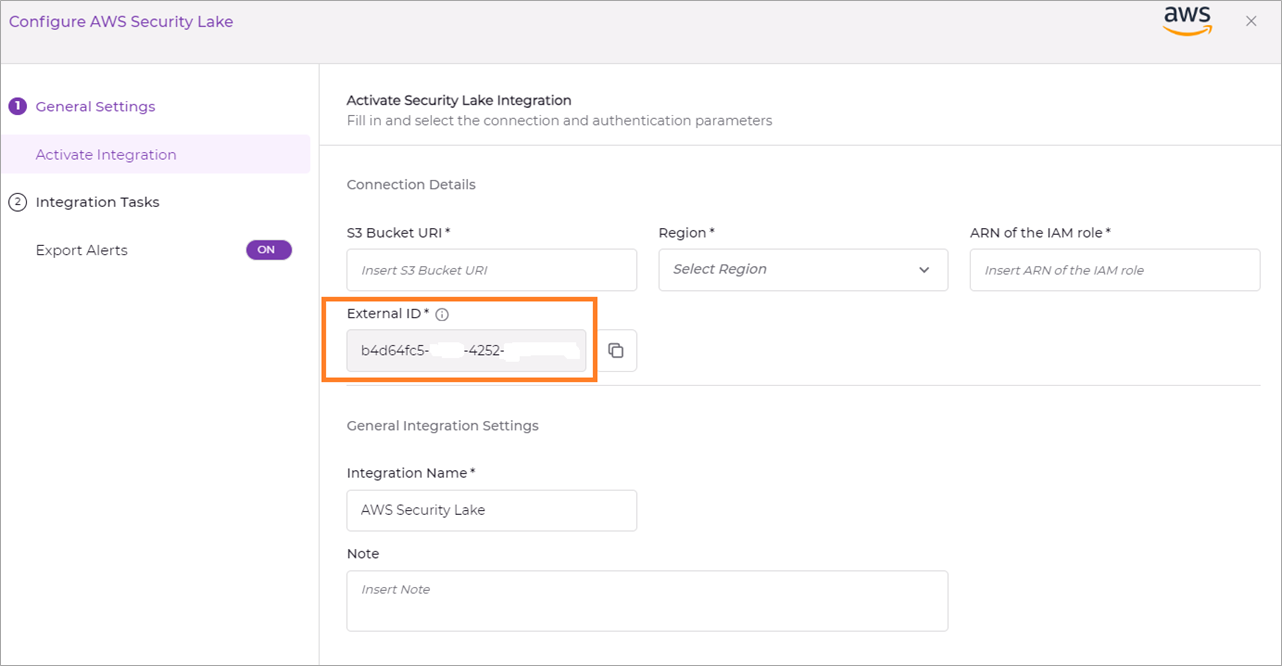Show info tooltip next to External ID
This screenshot has height=666, width=1282.
tap(442, 314)
